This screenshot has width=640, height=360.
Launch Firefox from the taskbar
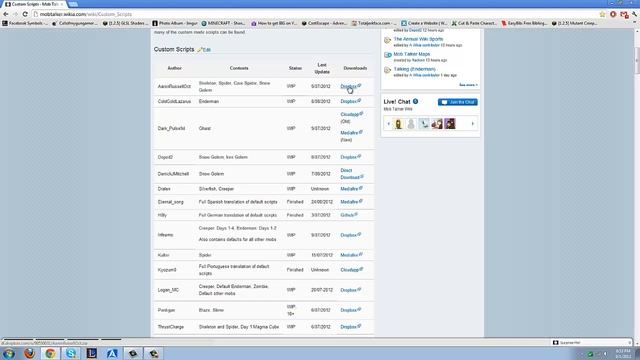pyautogui.click(x=29, y=353)
